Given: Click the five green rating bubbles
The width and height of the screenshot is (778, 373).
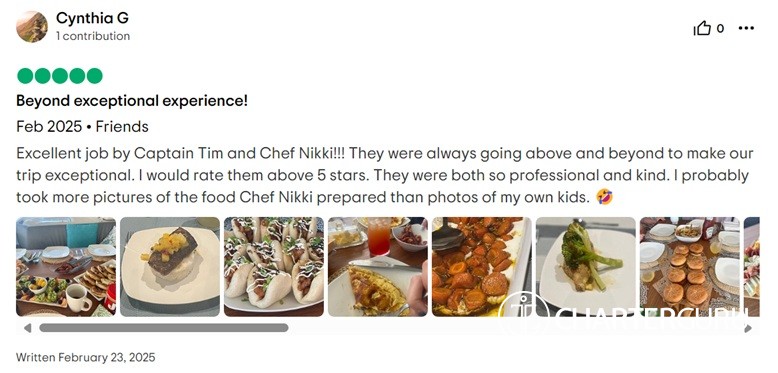Looking at the screenshot, I should [x=60, y=76].
